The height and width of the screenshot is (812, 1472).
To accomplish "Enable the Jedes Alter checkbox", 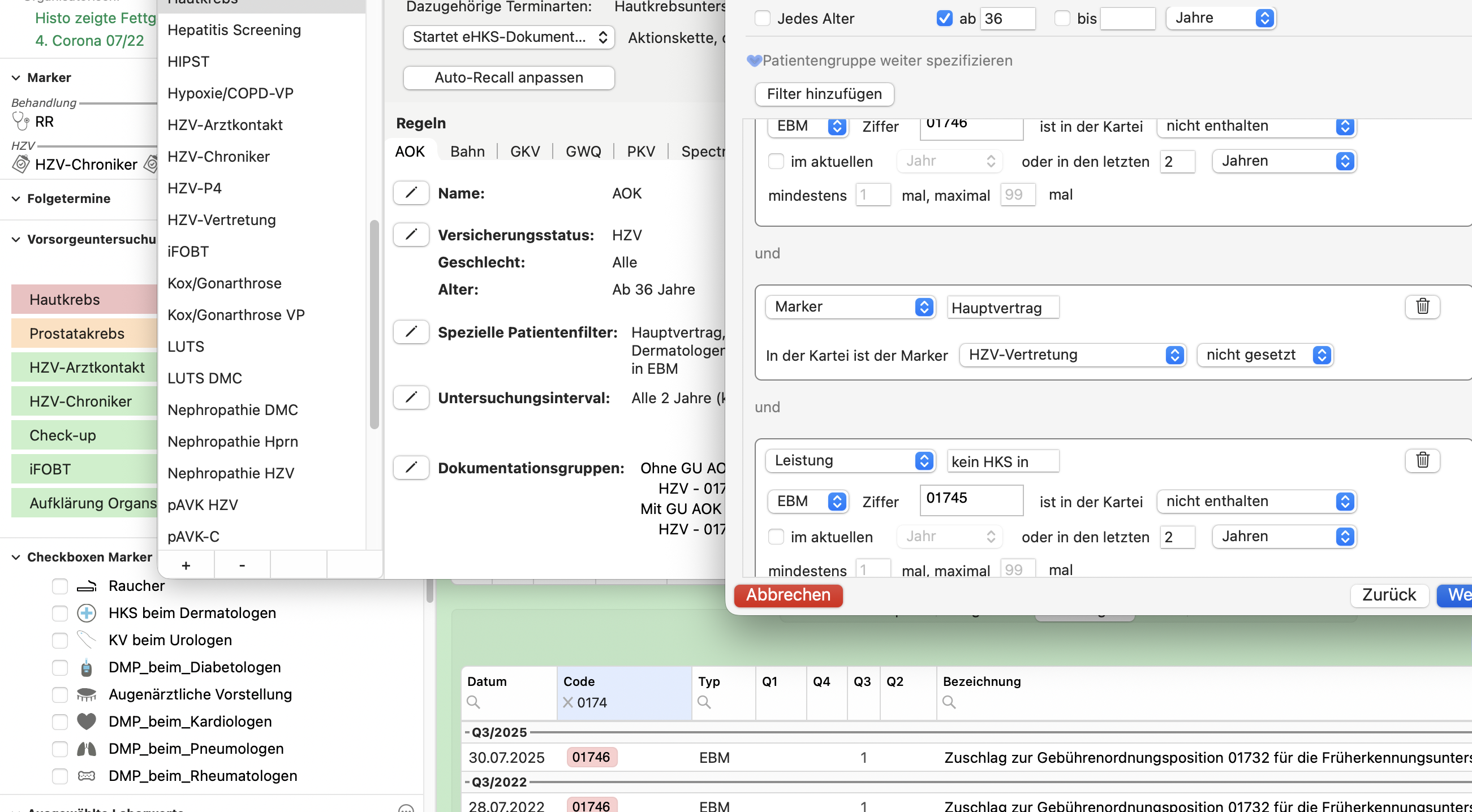I will point(762,18).
